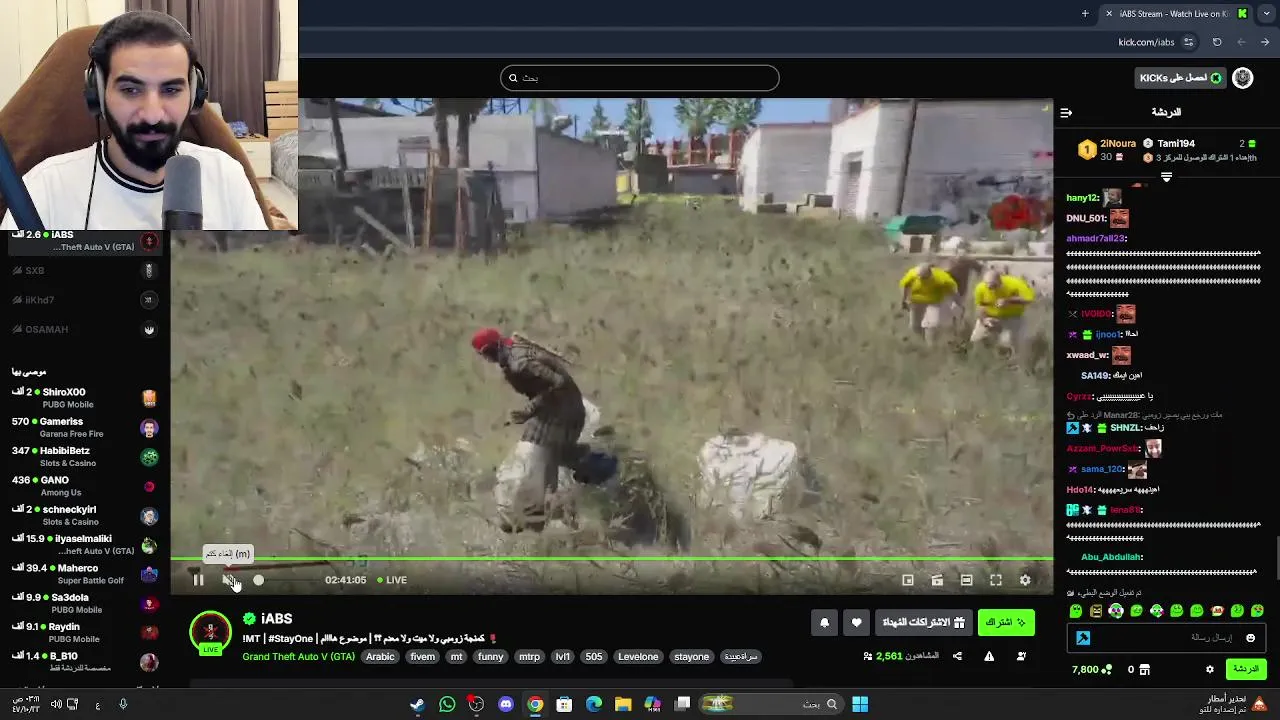Open the user profile avatar menu
The height and width of the screenshot is (720, 1280).
click(1243, 78)
